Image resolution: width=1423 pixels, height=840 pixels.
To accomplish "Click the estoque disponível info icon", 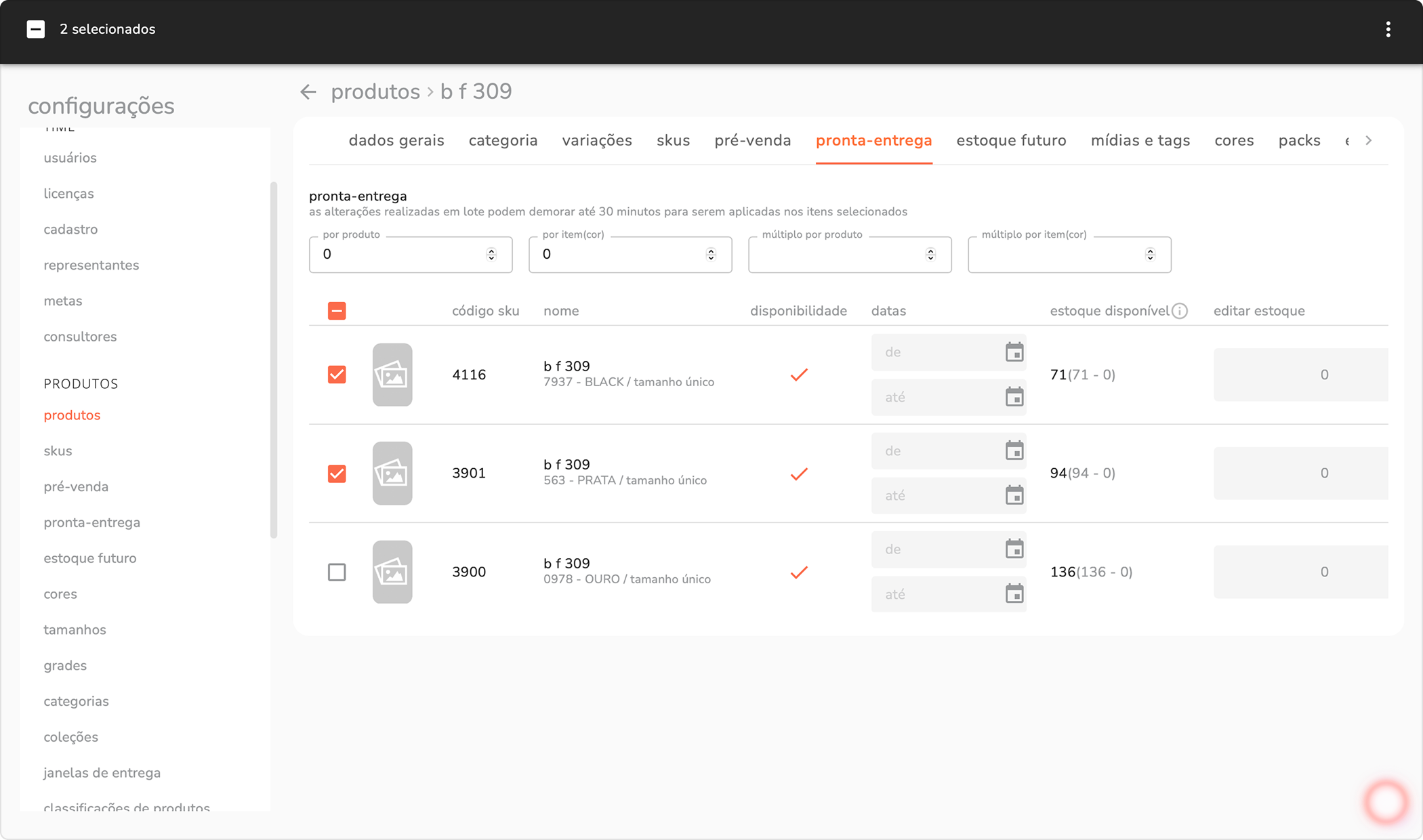I will tap(1180, 311).
